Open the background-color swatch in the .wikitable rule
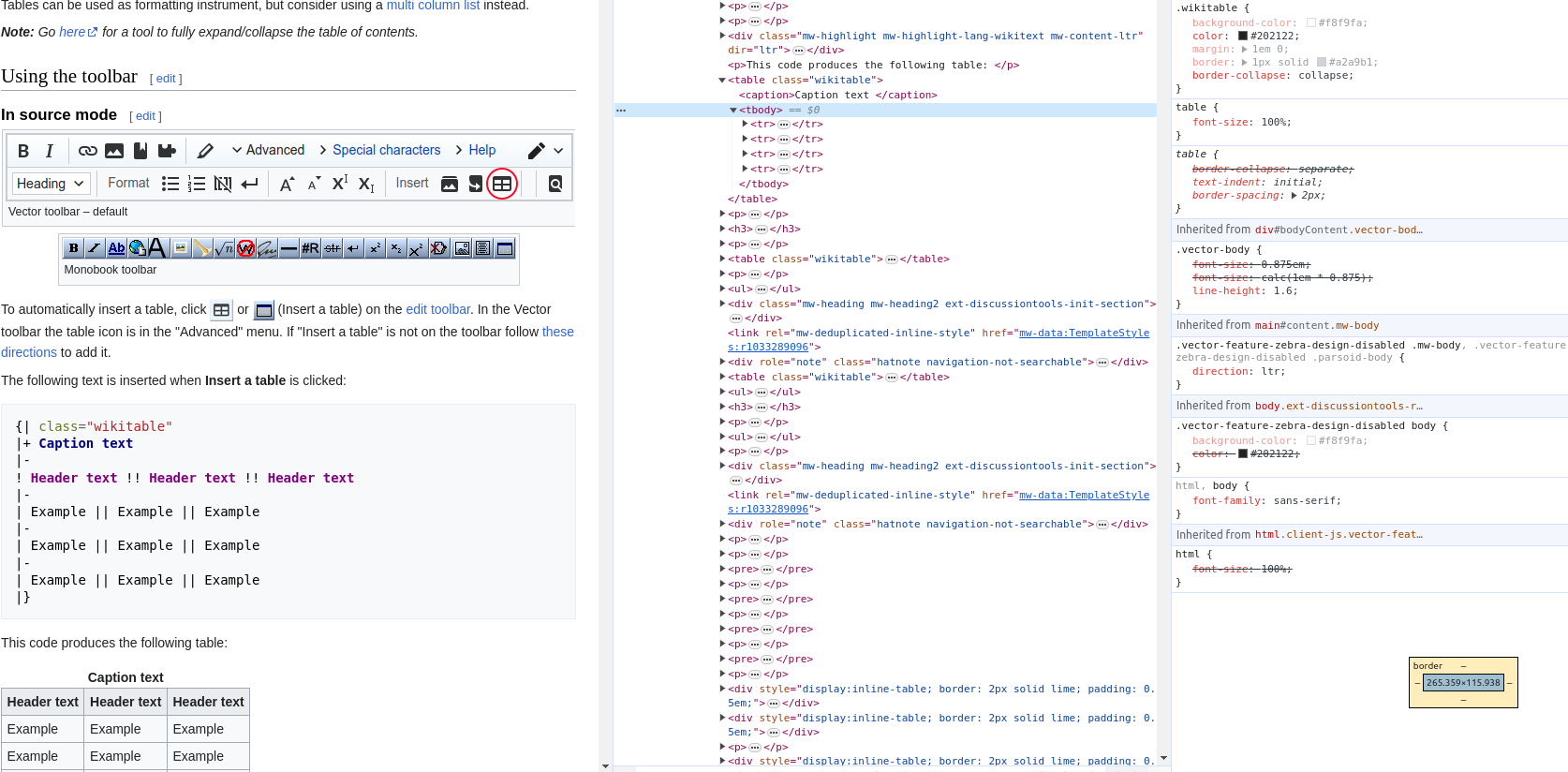 (x=1311, y=22)
